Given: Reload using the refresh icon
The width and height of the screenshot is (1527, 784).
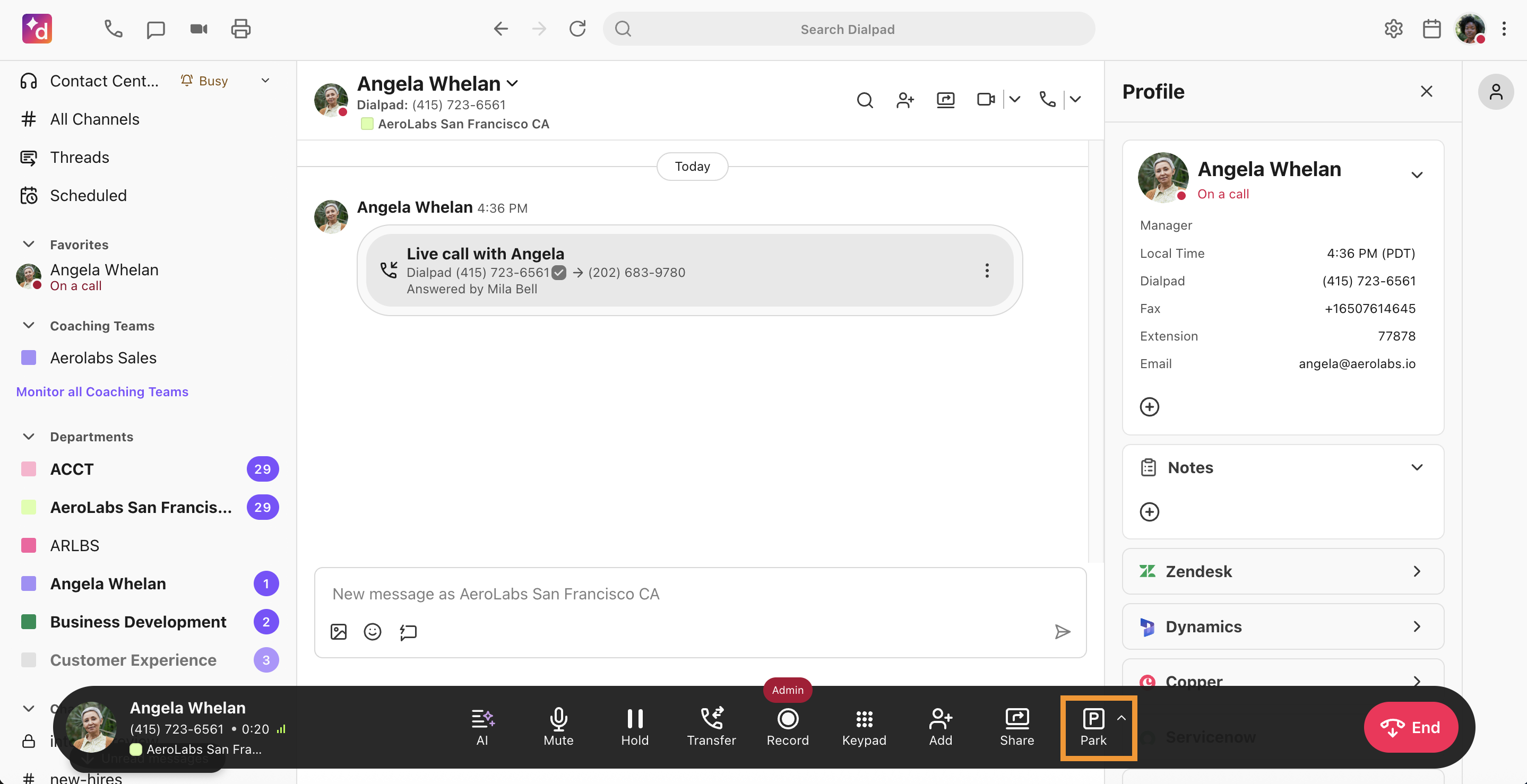Looking at the screenshot, I should tap(577, 29).
